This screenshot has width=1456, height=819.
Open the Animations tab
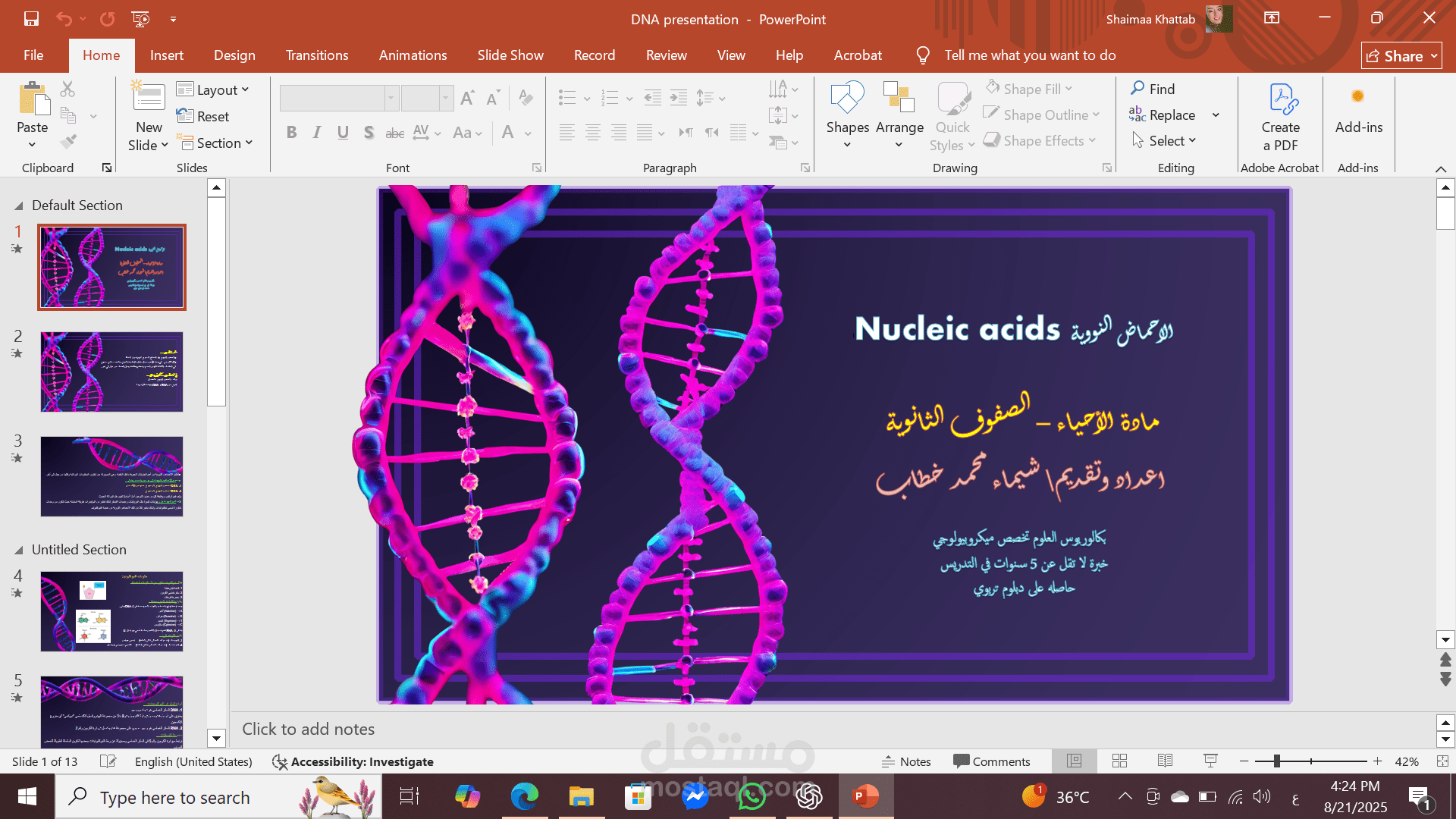pyautogui.click(x=413, y=55)
